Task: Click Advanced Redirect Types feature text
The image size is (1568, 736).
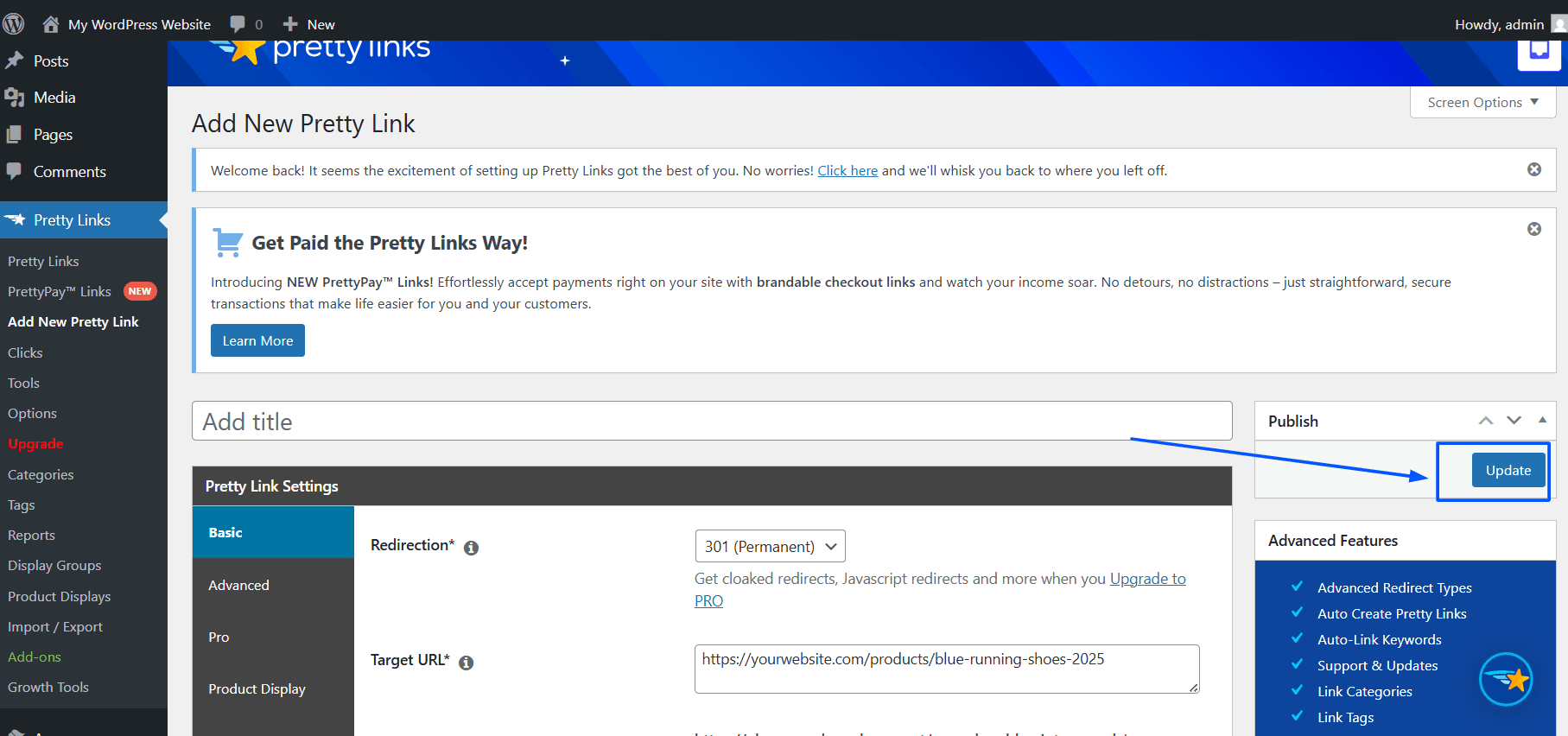Action: (x=1394, y=587)
